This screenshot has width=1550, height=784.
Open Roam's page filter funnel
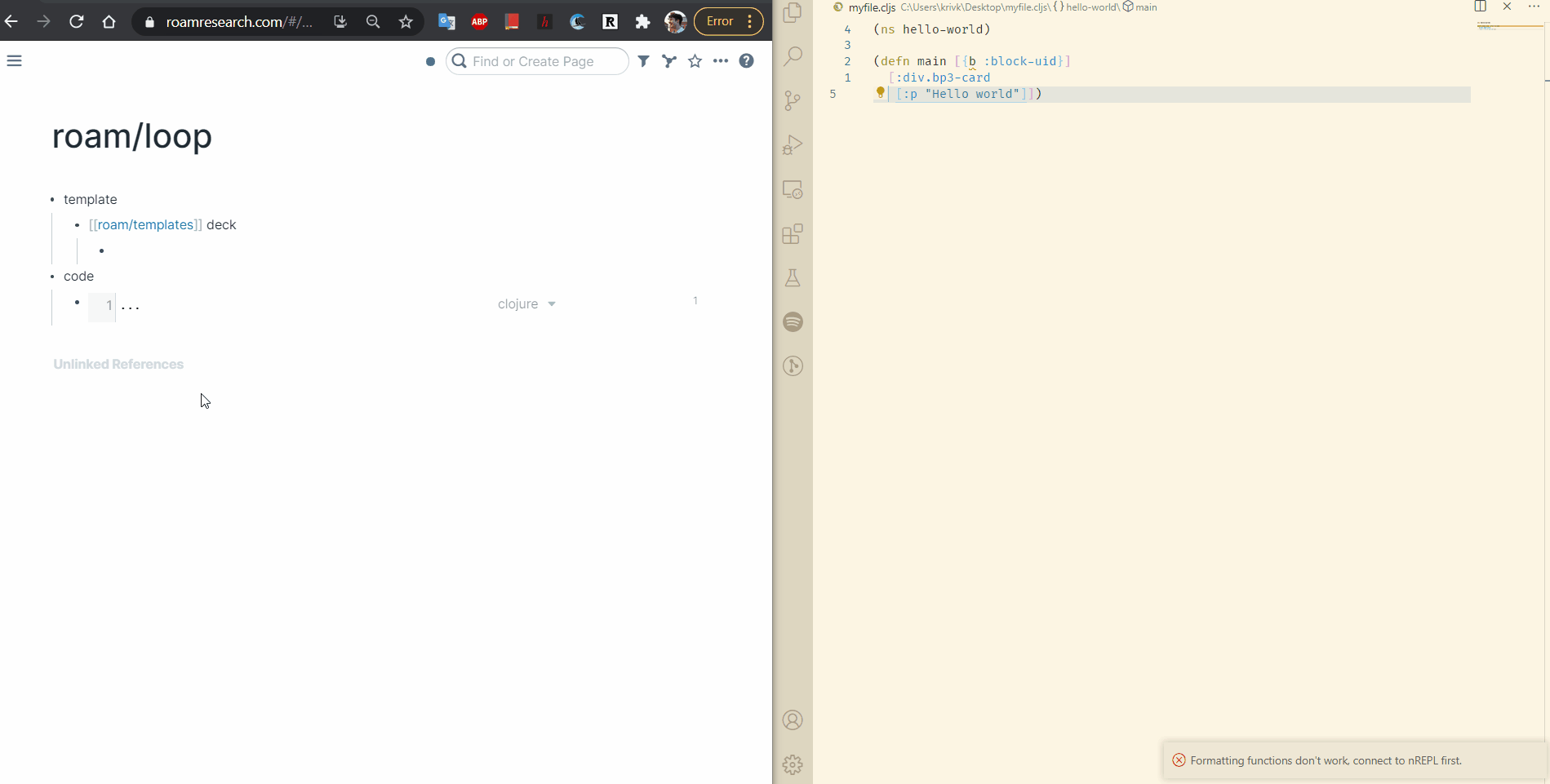pos(644,61)
